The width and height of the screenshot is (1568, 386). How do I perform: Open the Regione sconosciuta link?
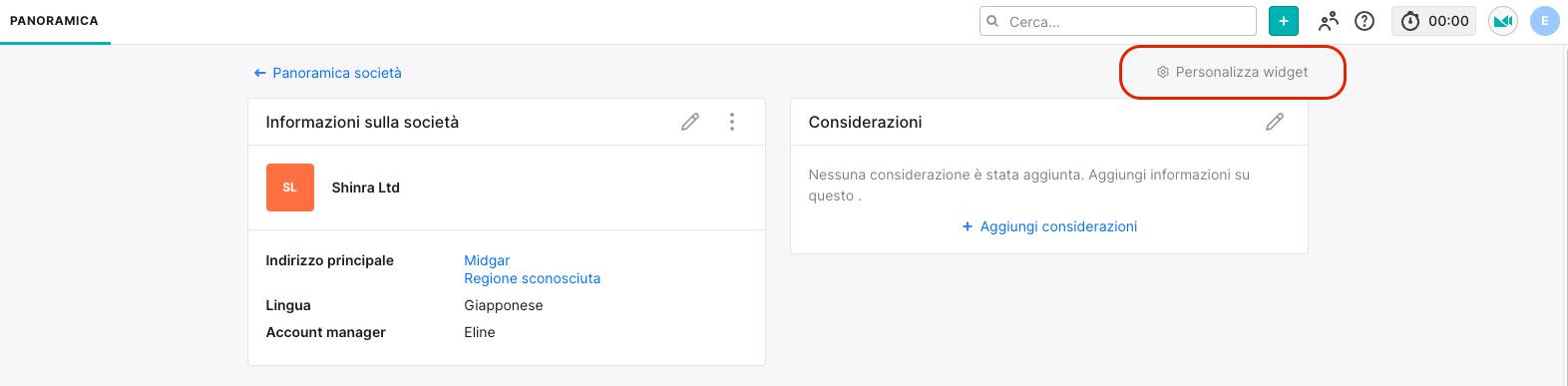point(533,278)
